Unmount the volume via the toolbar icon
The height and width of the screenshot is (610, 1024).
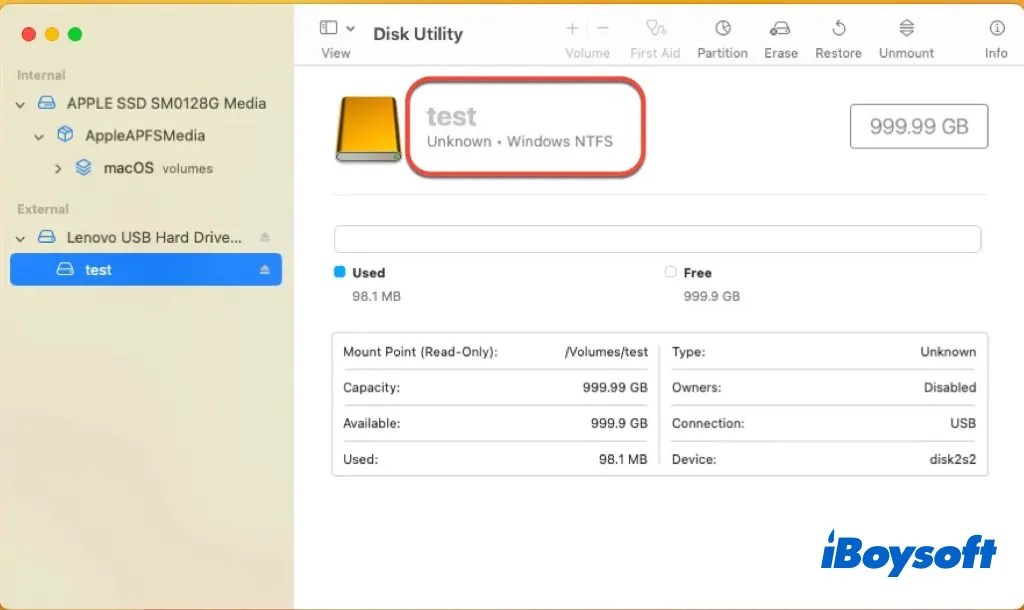pos(906,28)
